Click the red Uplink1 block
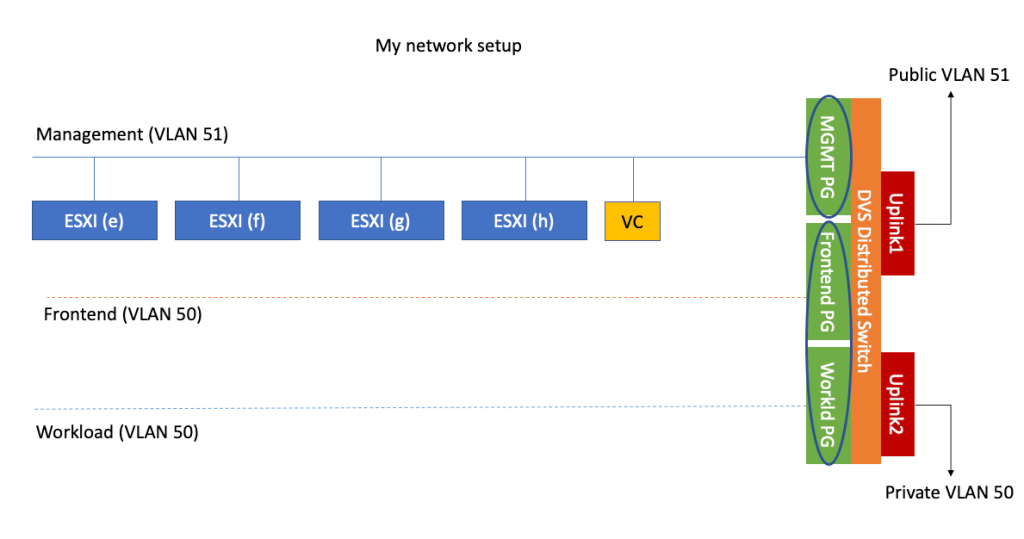Image resolution: width=1024 pixels, height=539 pixels. [898, 222]
